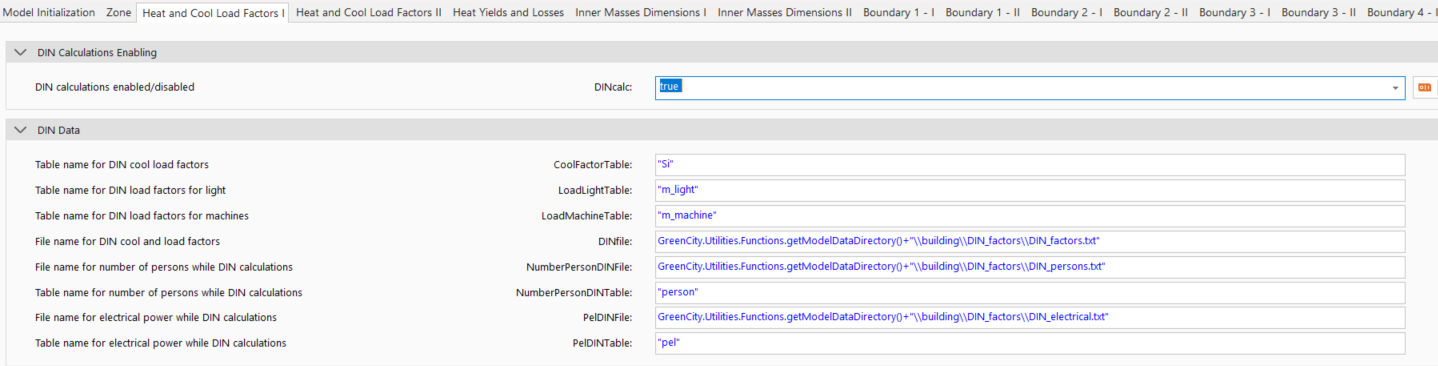Viewport: 1438px width, 366px height.
Task: Click the 'LoadLightTable:' parameter name
Action: 595,190
